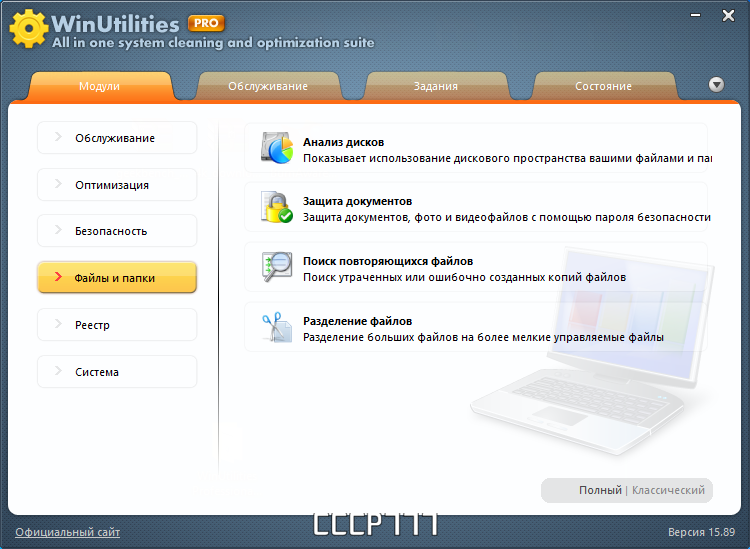Open the round dropdown arrow menu button

(716, 85)
